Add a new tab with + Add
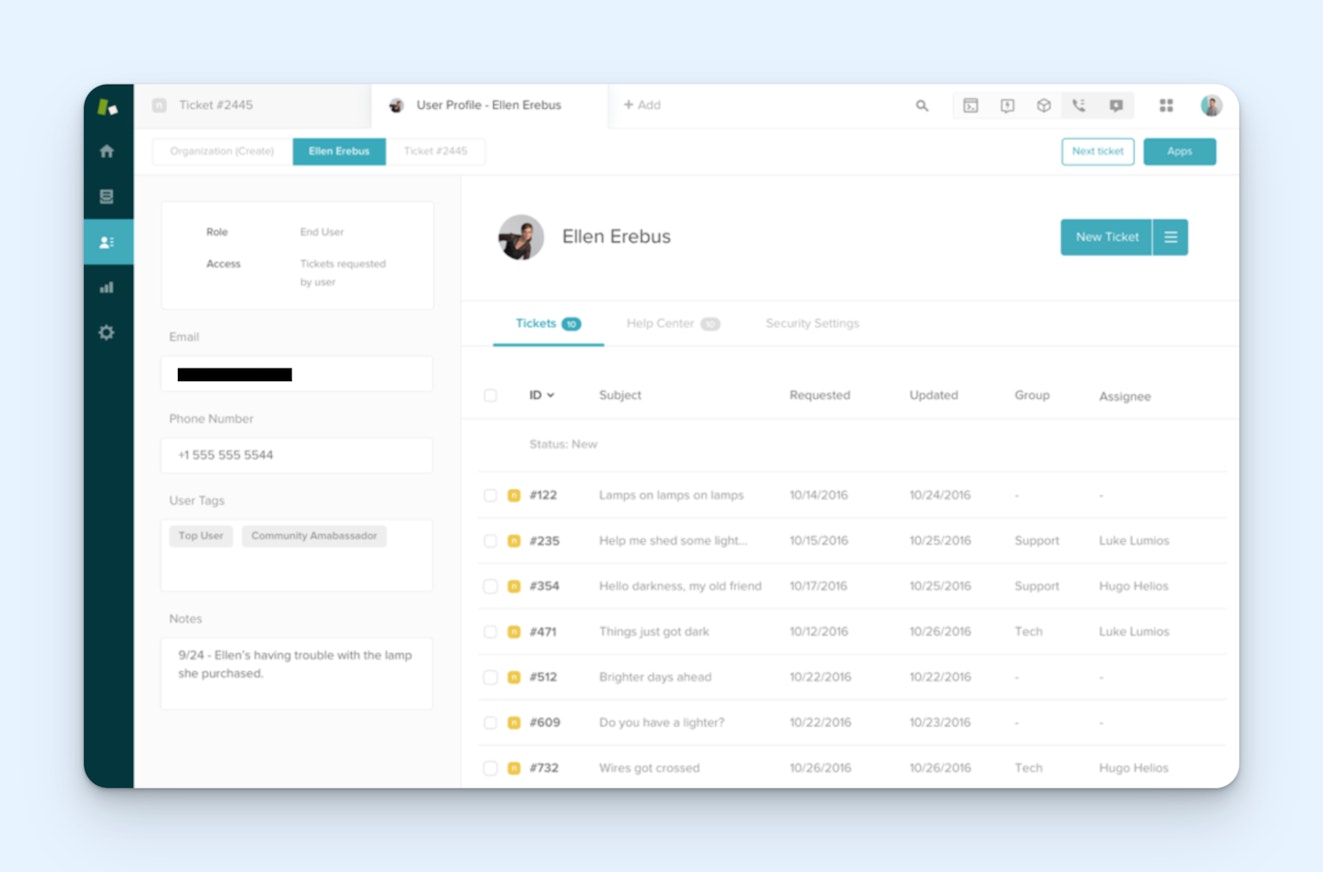The width and height of the screenshot is (1323, 872). pos(642,105)
